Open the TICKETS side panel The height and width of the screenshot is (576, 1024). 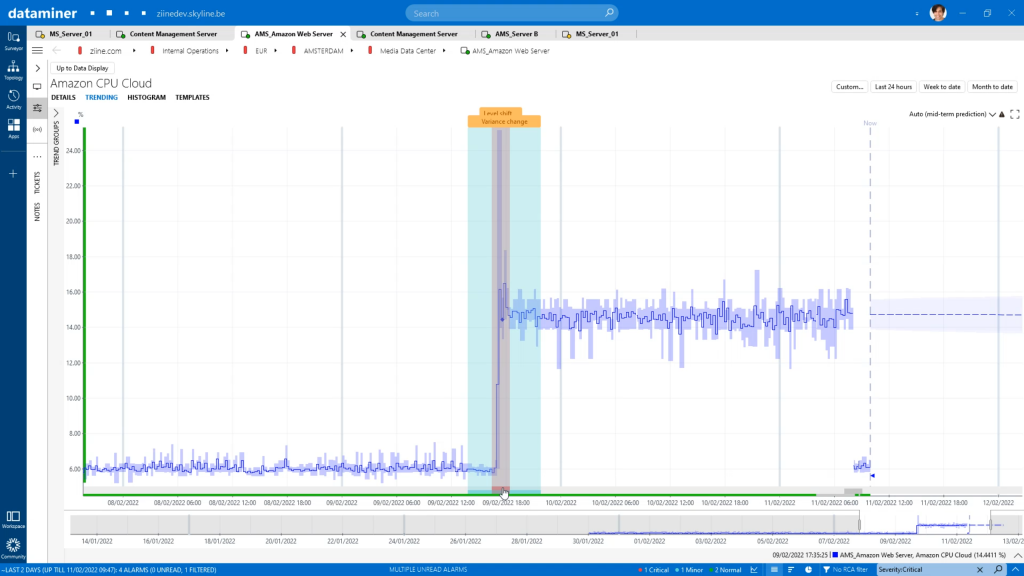pyautogui.click(x=37, y=183)
